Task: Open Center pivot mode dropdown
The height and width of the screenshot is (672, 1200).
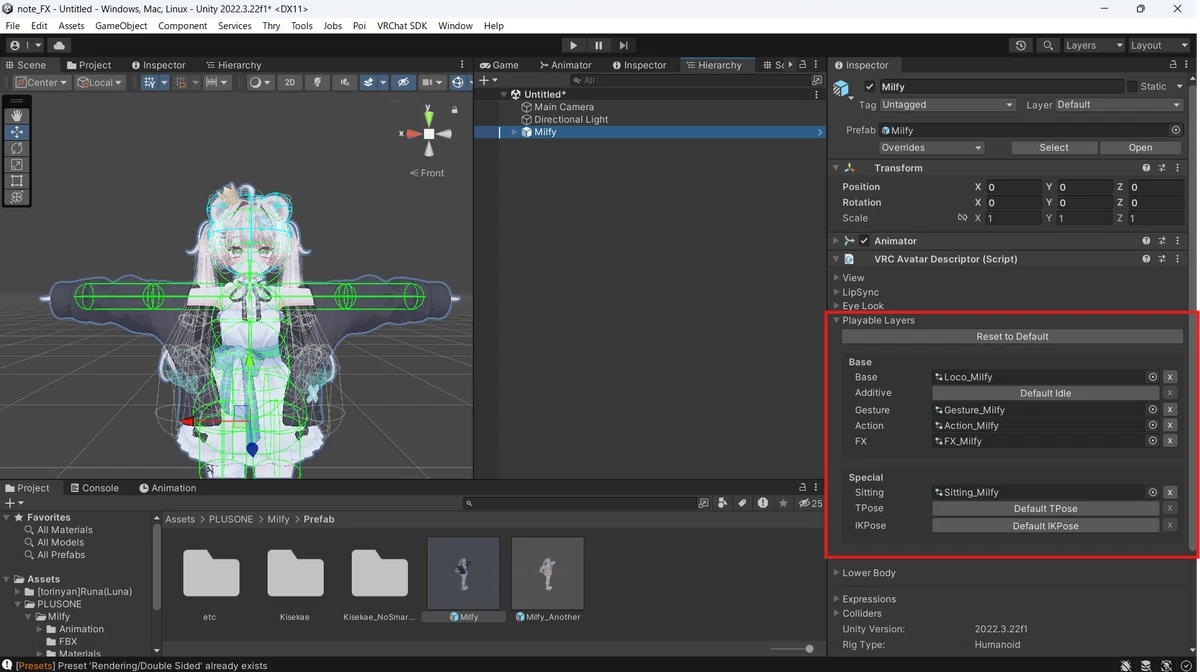Action: 41,82
